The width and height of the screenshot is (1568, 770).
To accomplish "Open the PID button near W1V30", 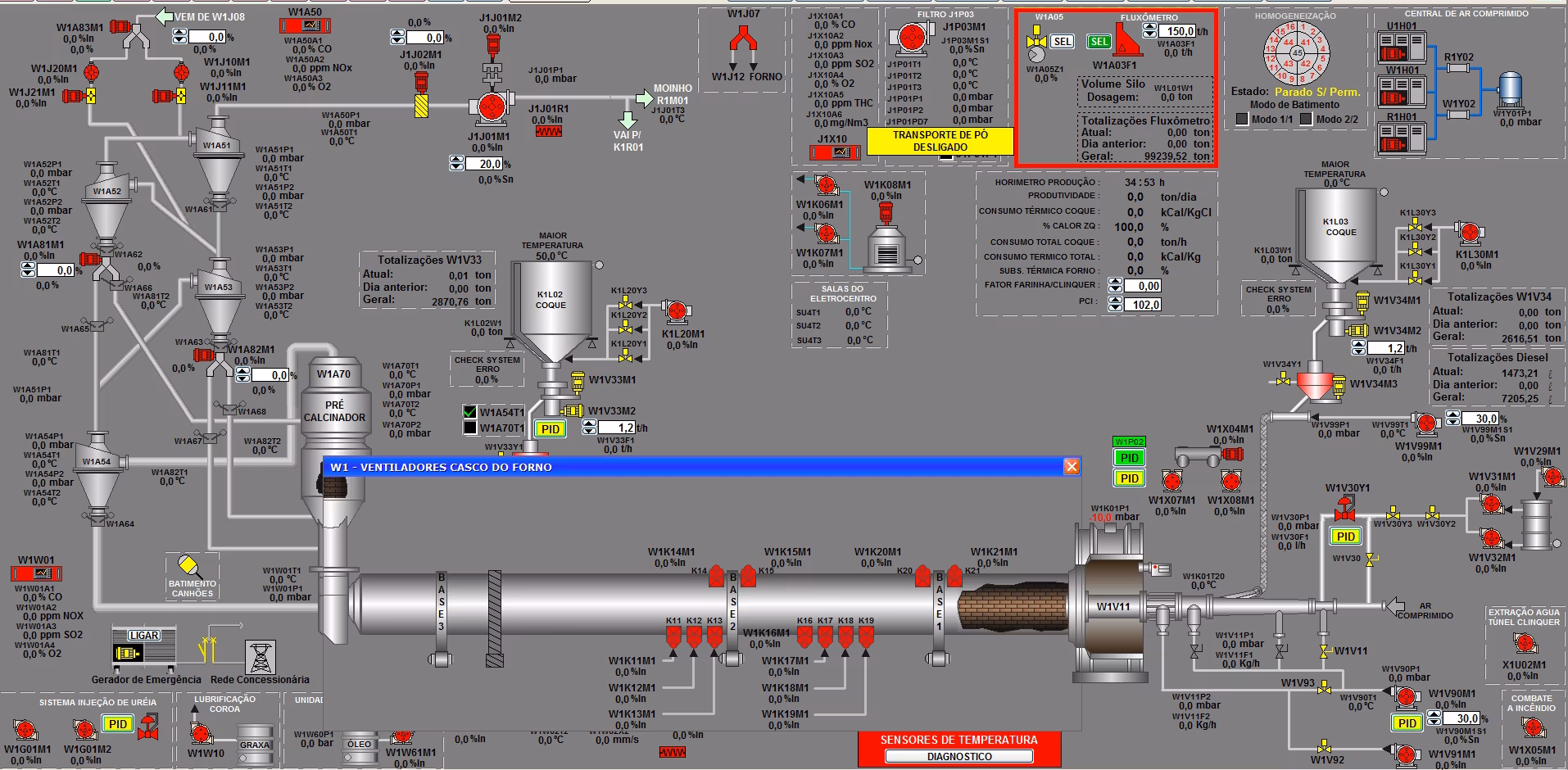I will (x=1346, y=537).
